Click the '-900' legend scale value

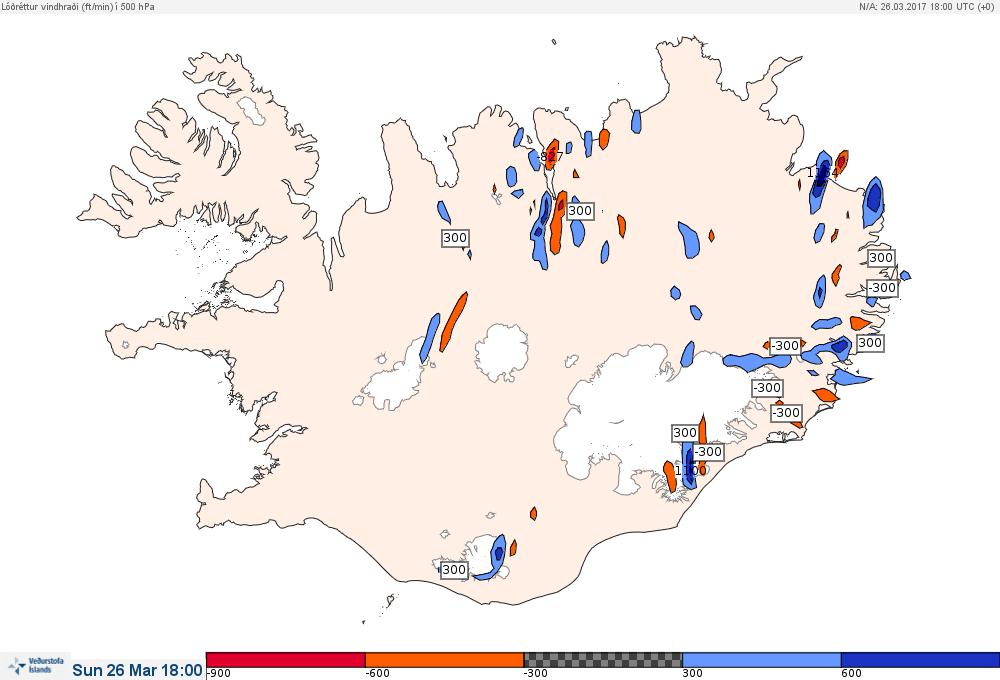(219, 674)
